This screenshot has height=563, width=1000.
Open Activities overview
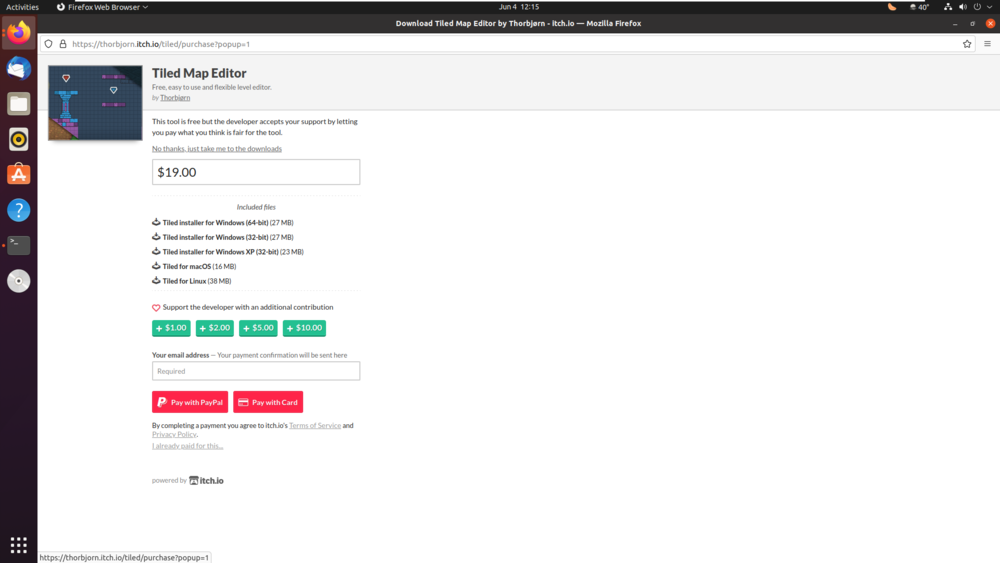tap(22, 7)
